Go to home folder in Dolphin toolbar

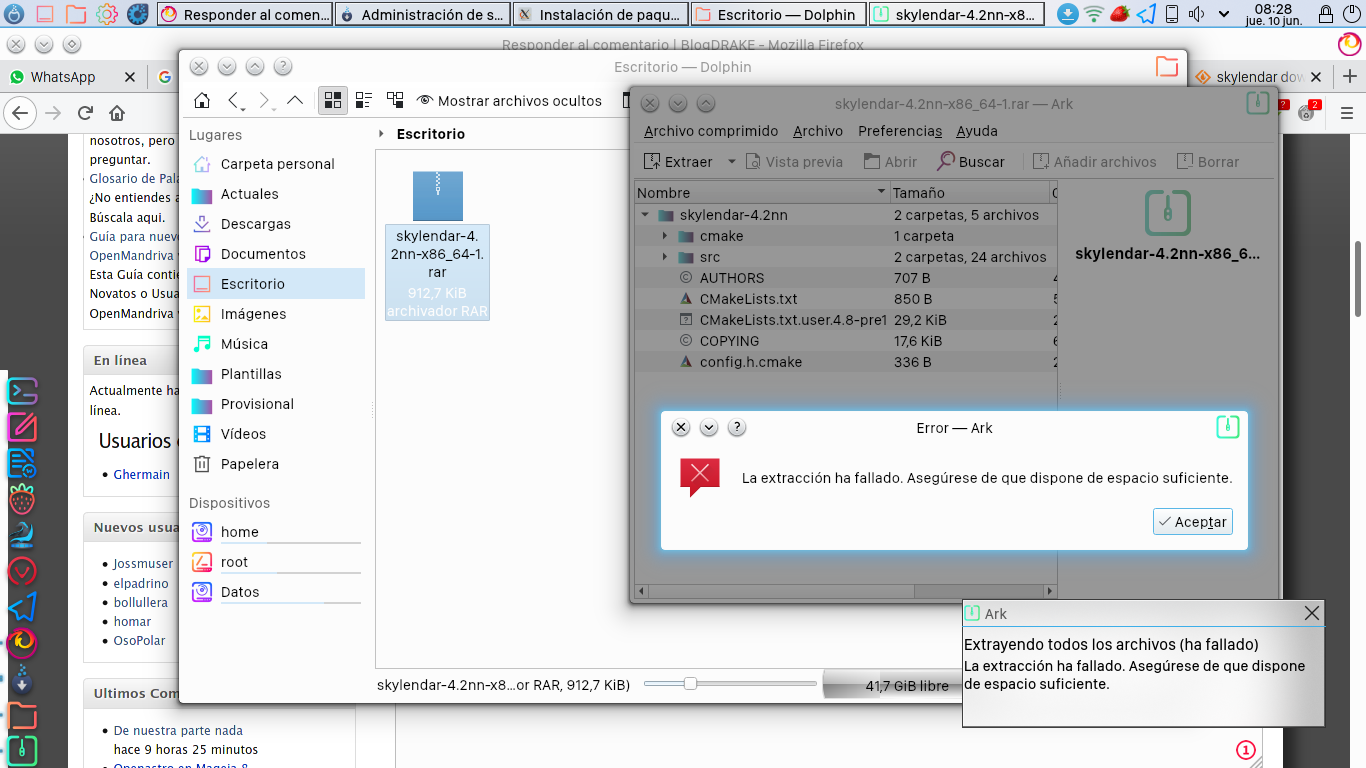(202, 100)
